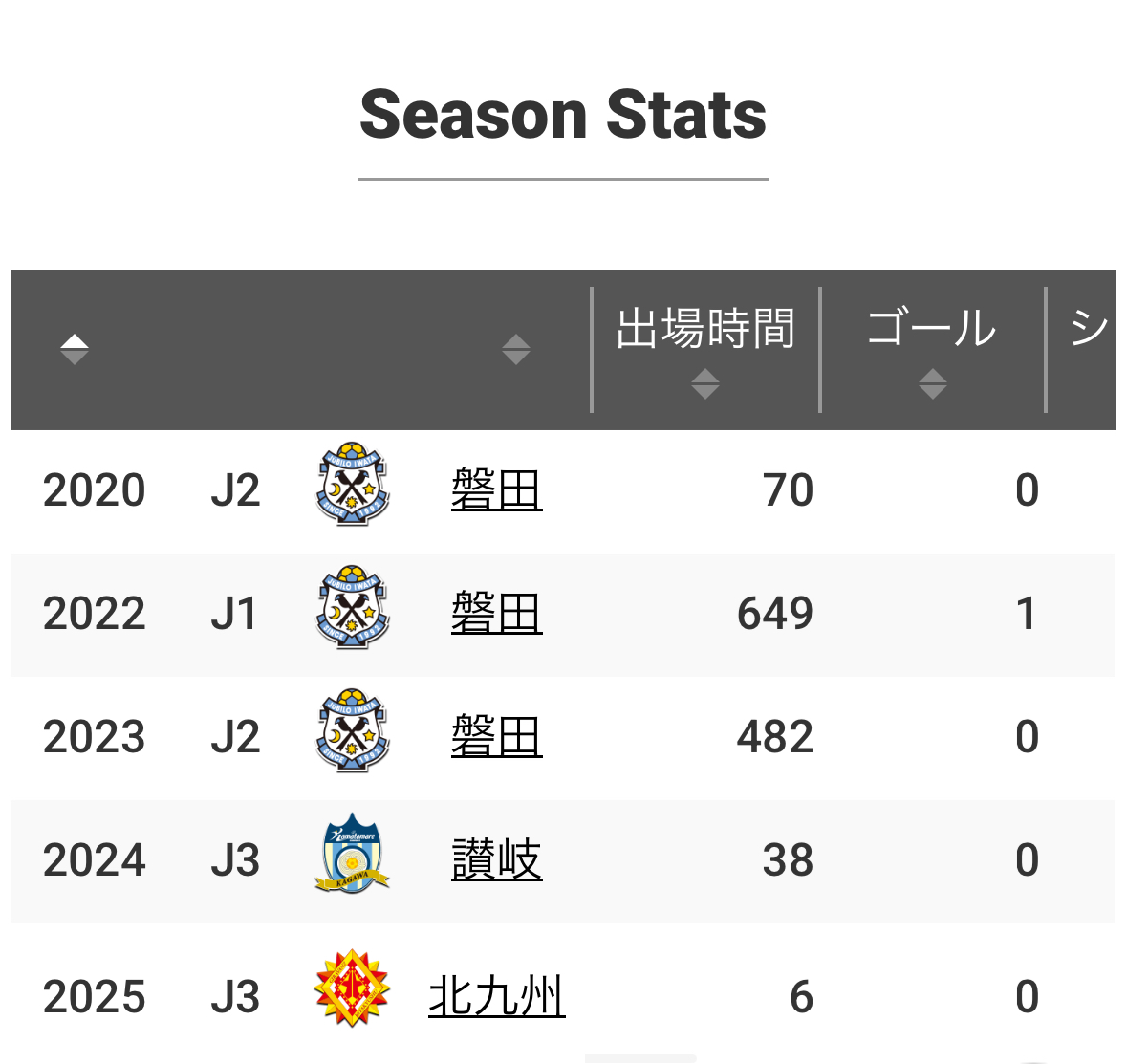Sort by ゴール using its sort arrows
The height and width of the screenshot is (1064, 1127).
tap(932, 384)
